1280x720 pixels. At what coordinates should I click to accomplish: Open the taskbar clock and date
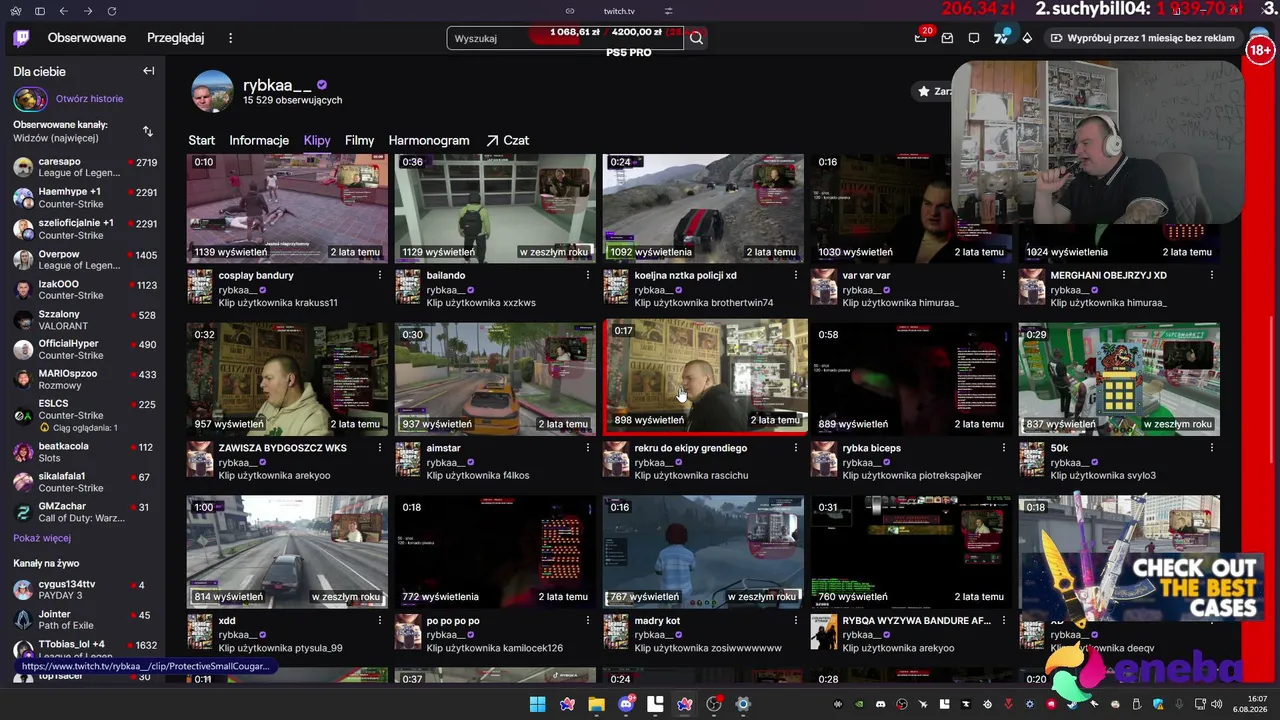click(x=1250, y=704)
